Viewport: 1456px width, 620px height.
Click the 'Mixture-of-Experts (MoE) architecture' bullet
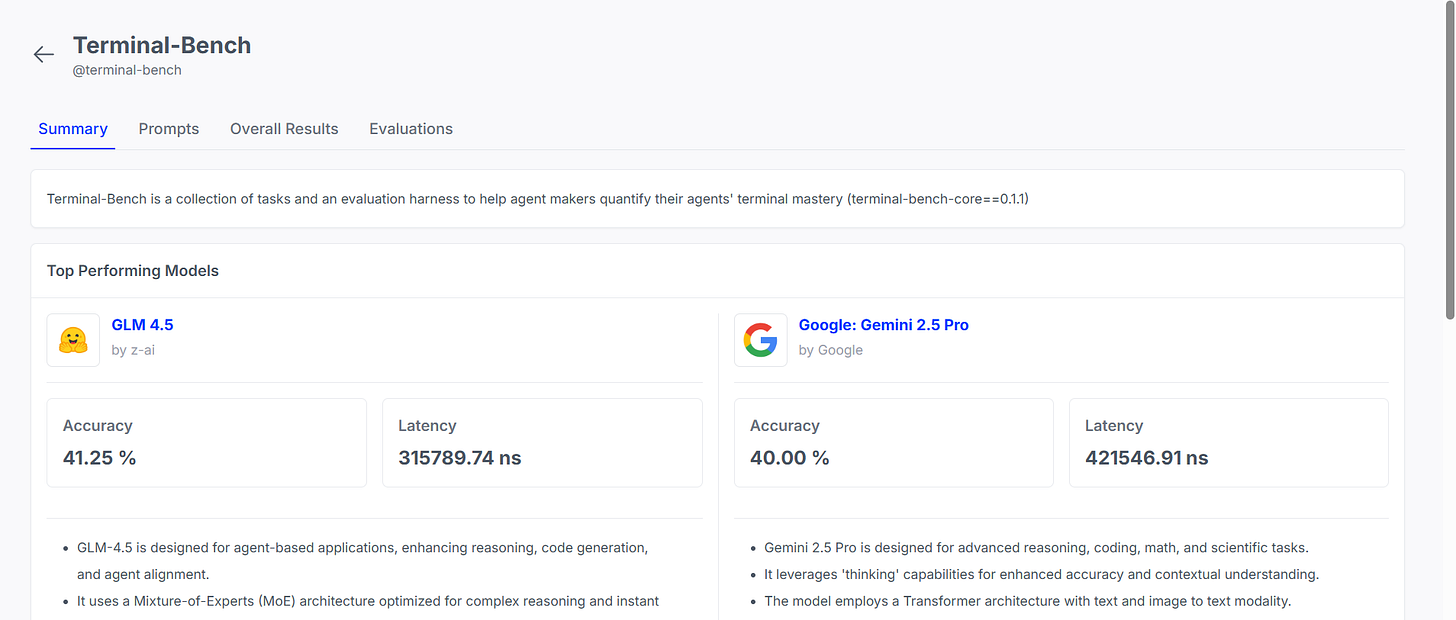368,602
